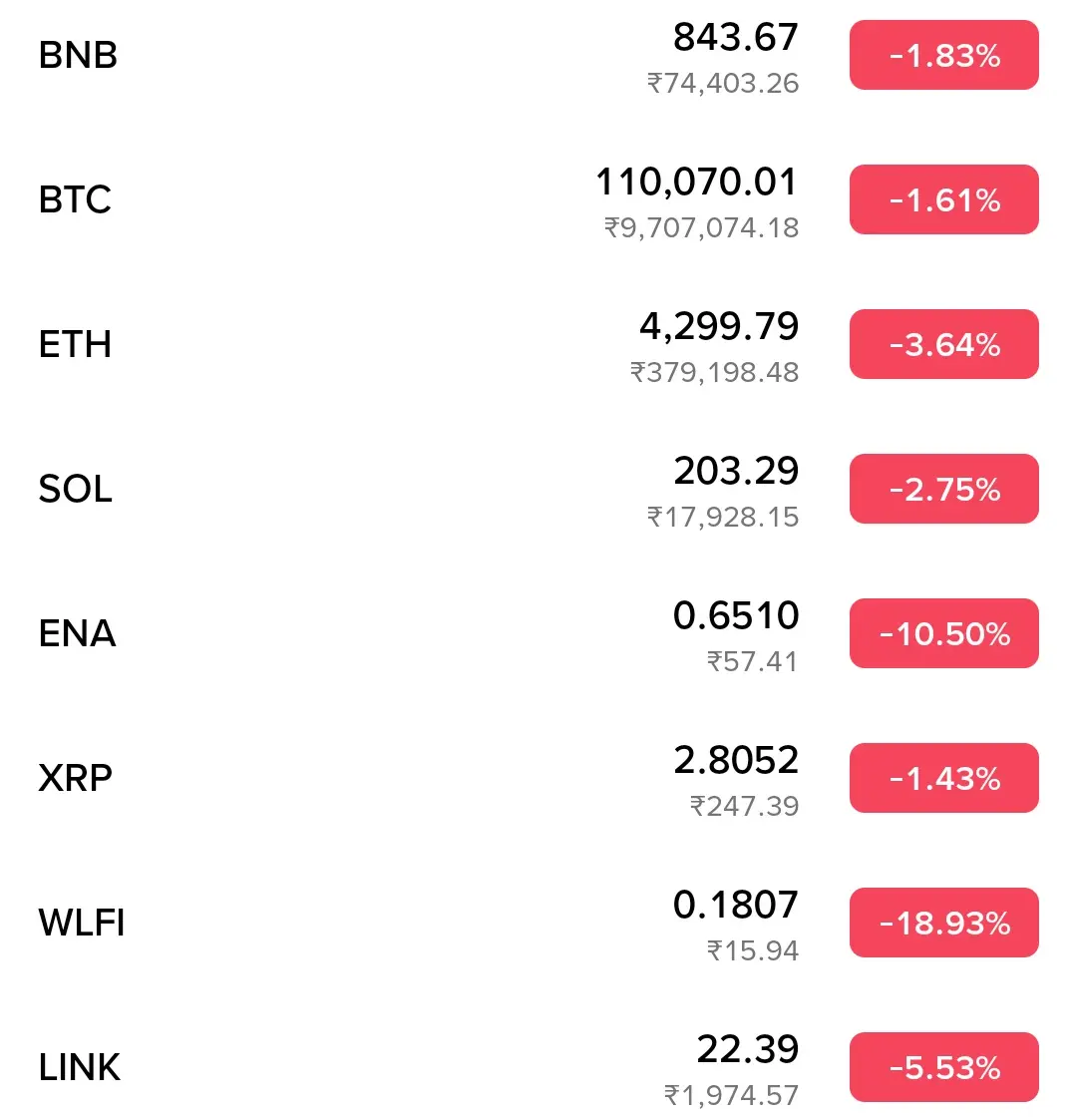
Task: Open the BTC coin listing
Action: tap(538, 200)
